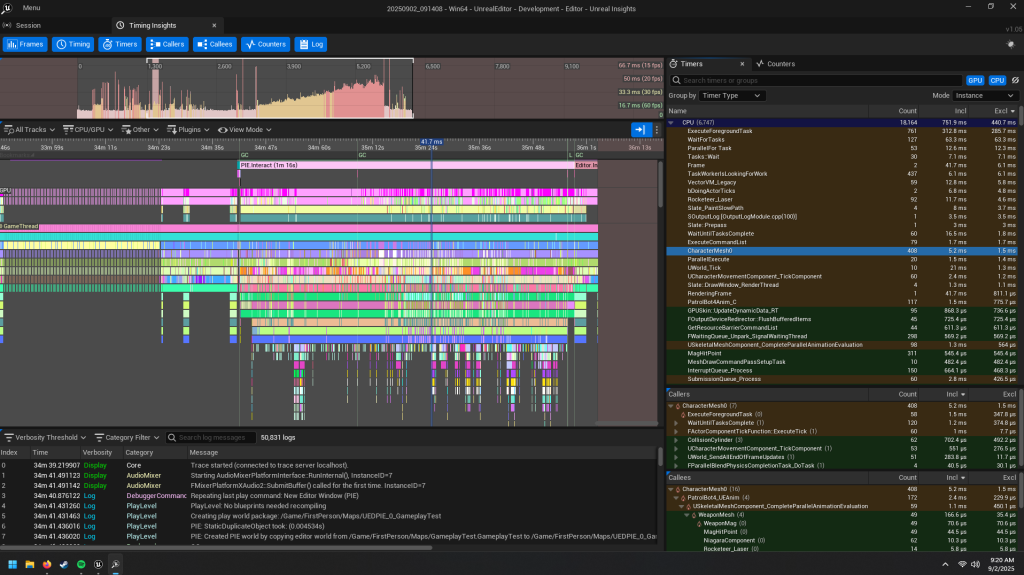
Task: Collapse CharacterMesh0 node in Callers tree
Action: (x=671, y=406)
